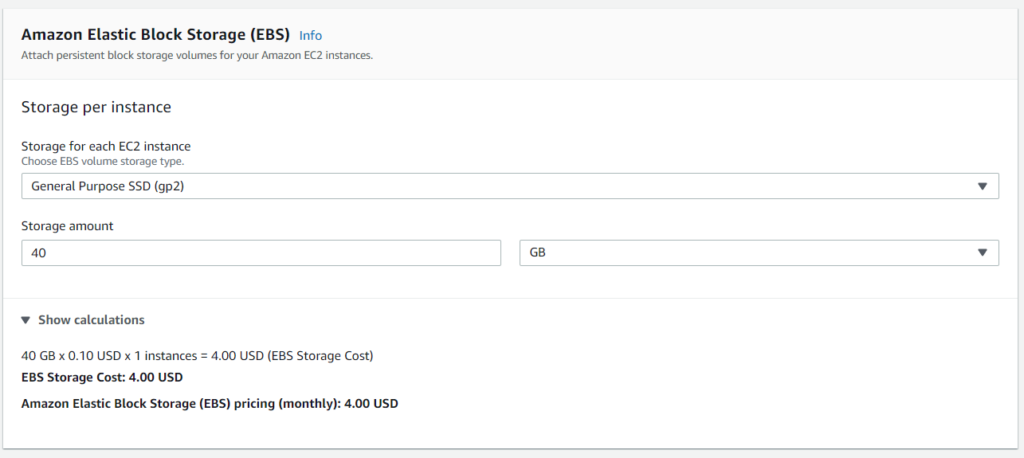Click the EBS Storage Cost: 4.00 USD line
Screen dimensions: 1024x458
(x=102, y=378)
